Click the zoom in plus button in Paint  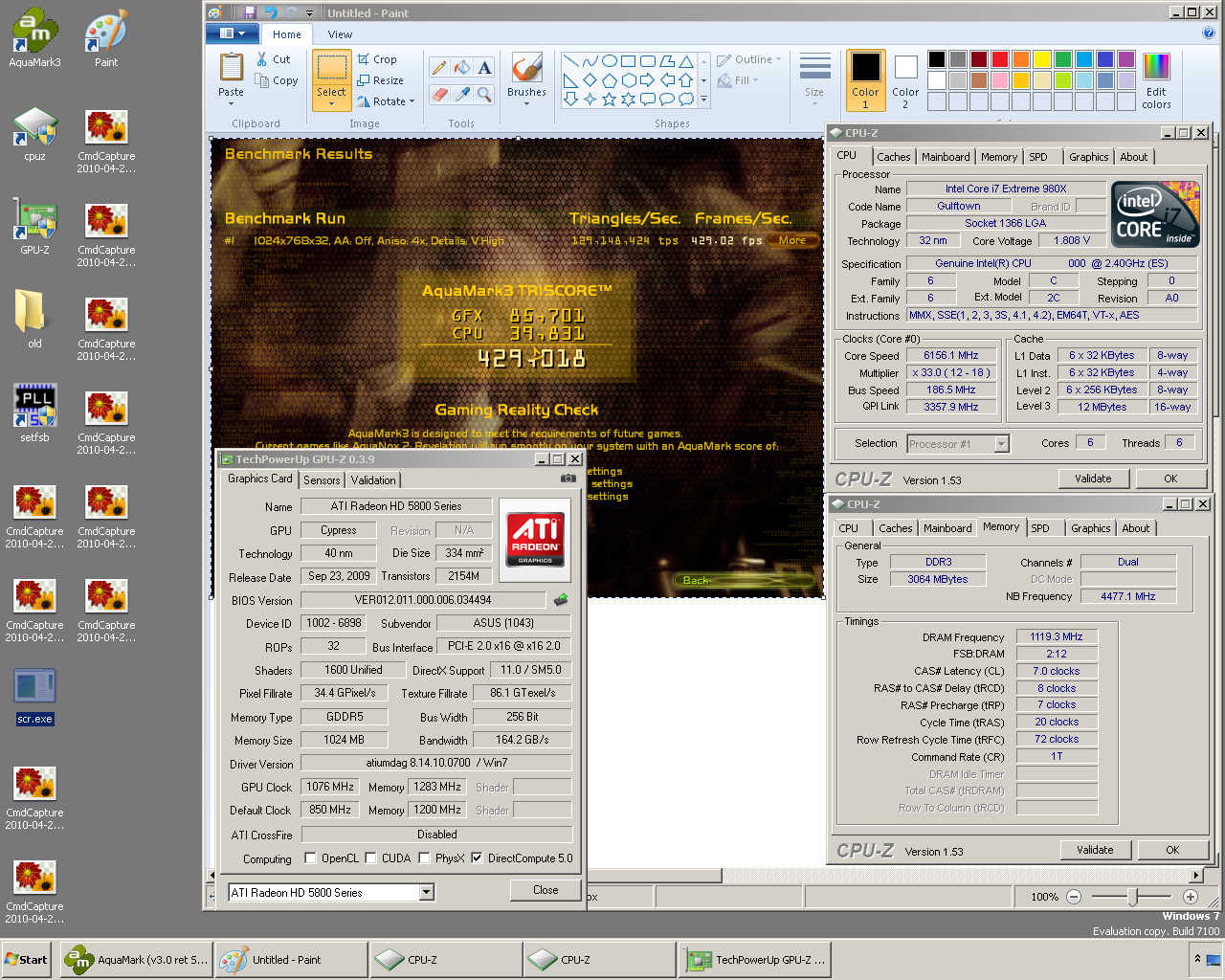pyautogui.click(x=1191, y=897)
